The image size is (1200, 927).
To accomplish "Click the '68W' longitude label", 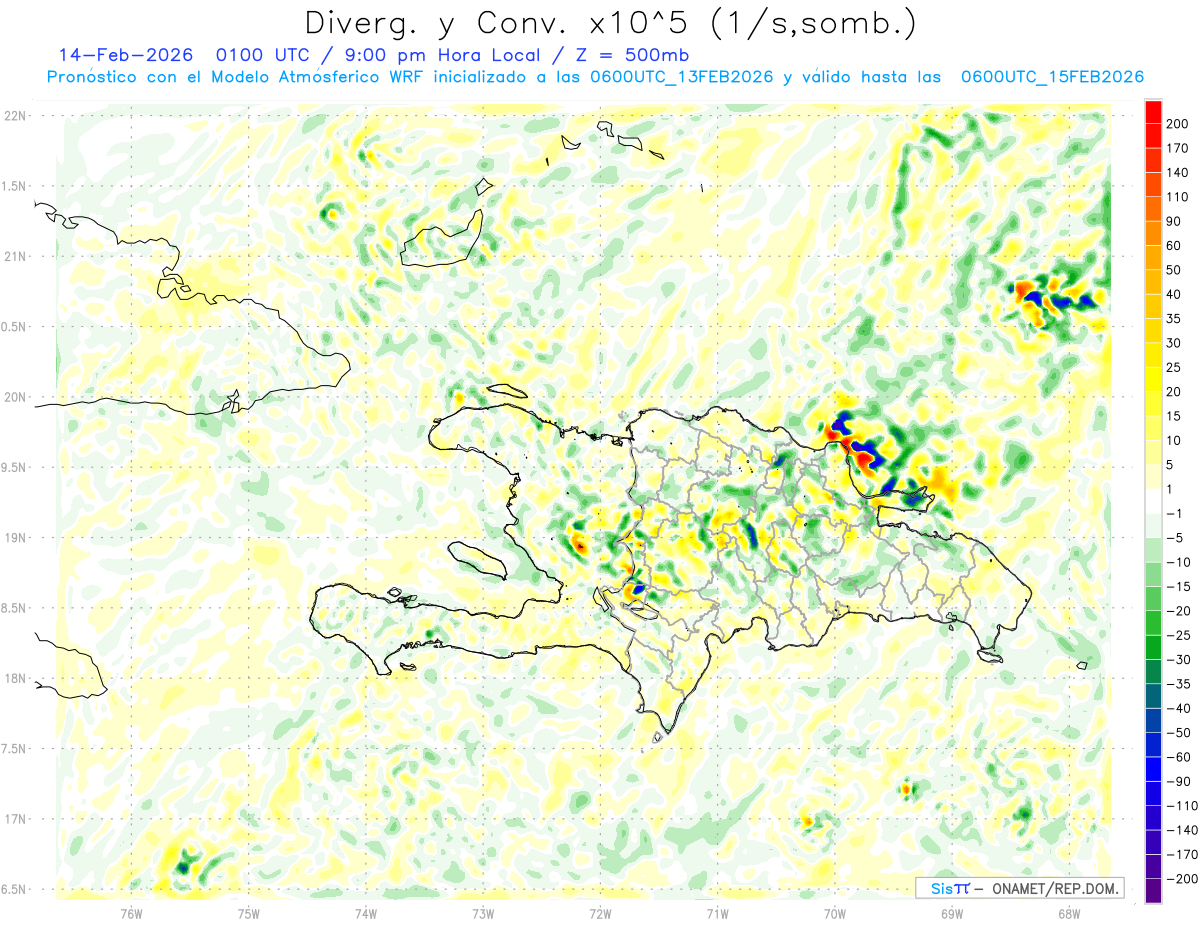I will [x=1069, y=913].
